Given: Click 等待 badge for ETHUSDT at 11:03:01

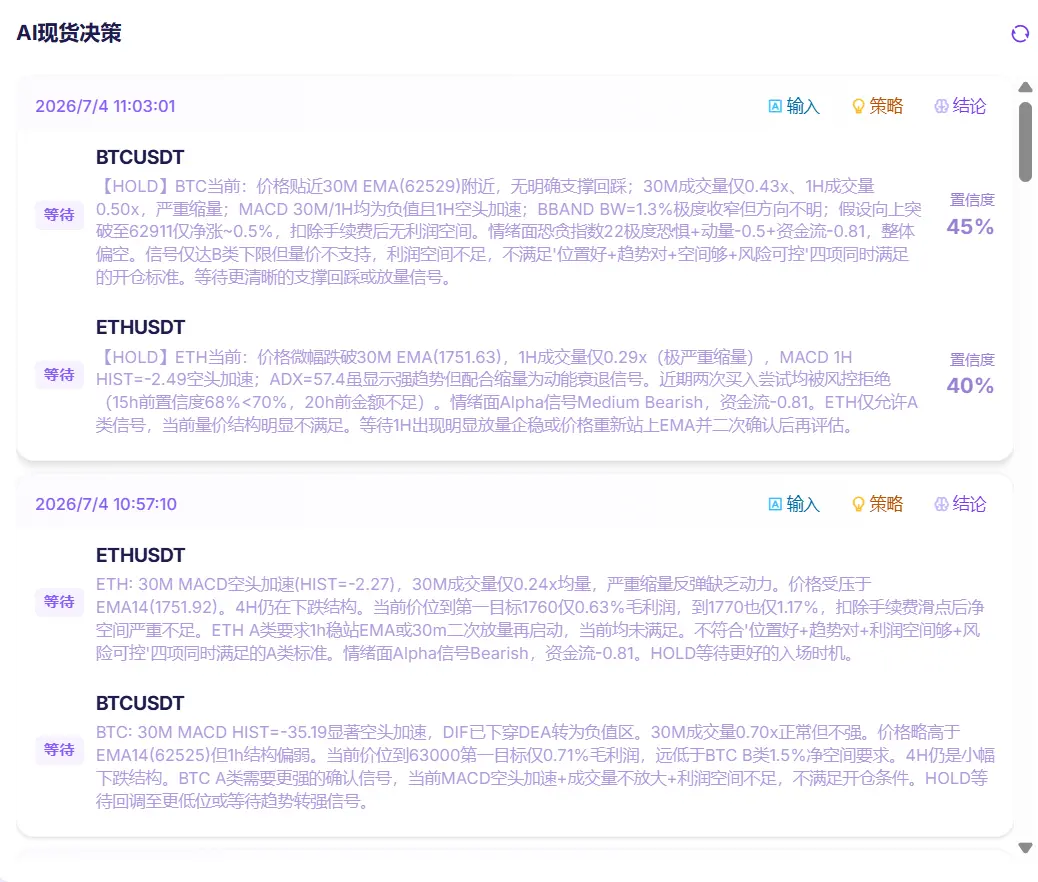Looking at the screenshot, I should pos(59,375).
